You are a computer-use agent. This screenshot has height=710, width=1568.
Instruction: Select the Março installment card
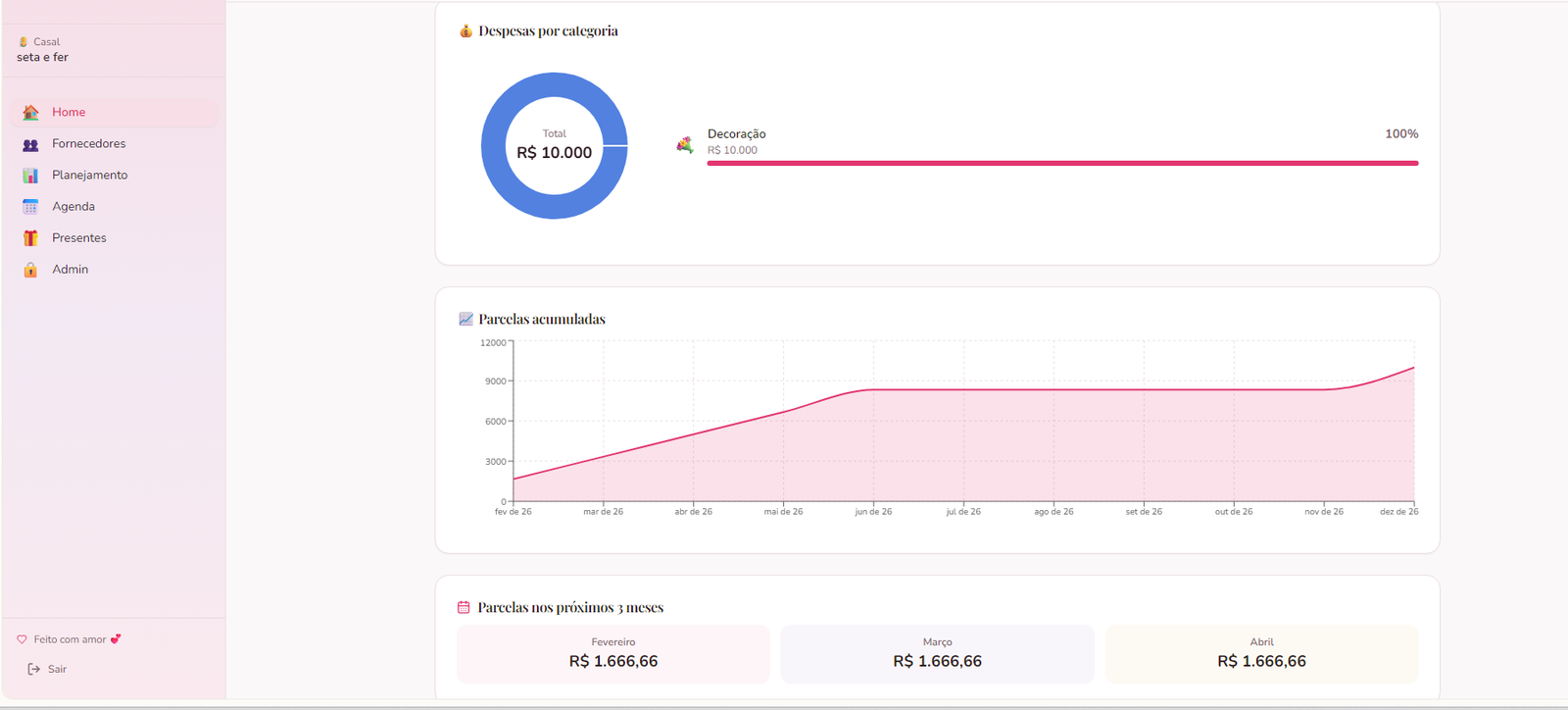coord(938,654)
